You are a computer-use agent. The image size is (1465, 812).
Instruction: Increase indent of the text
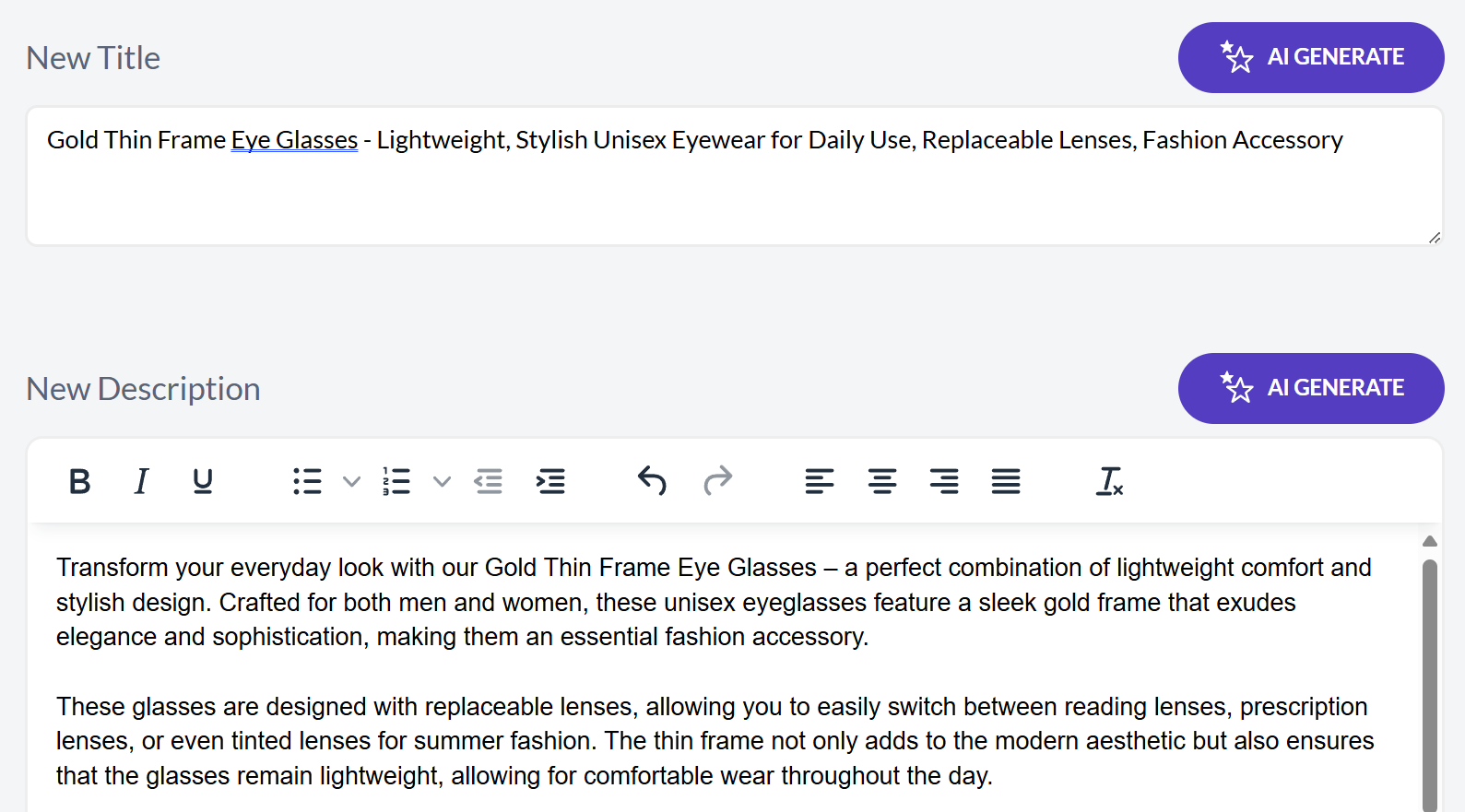click(x=550, y=481)
